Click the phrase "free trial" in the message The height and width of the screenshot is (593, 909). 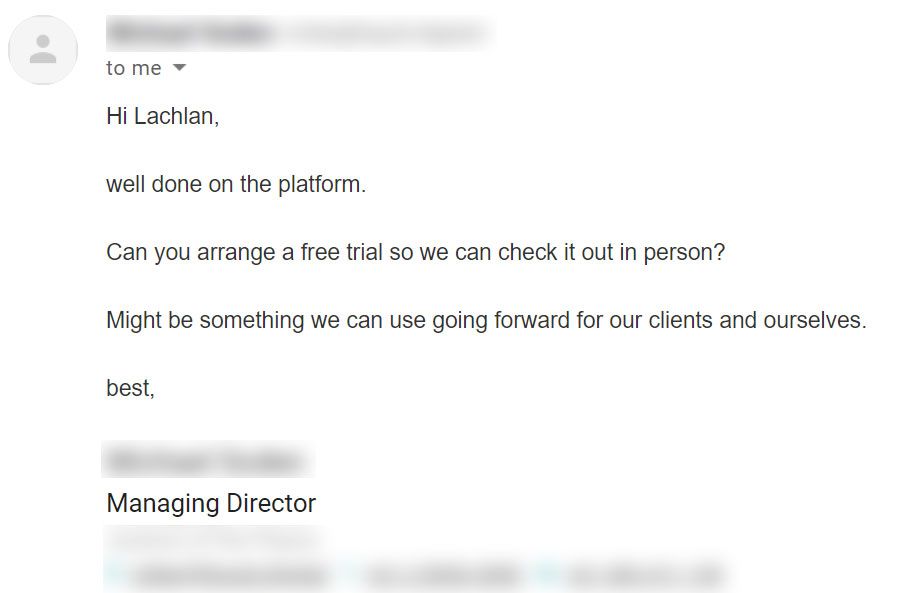342,253
